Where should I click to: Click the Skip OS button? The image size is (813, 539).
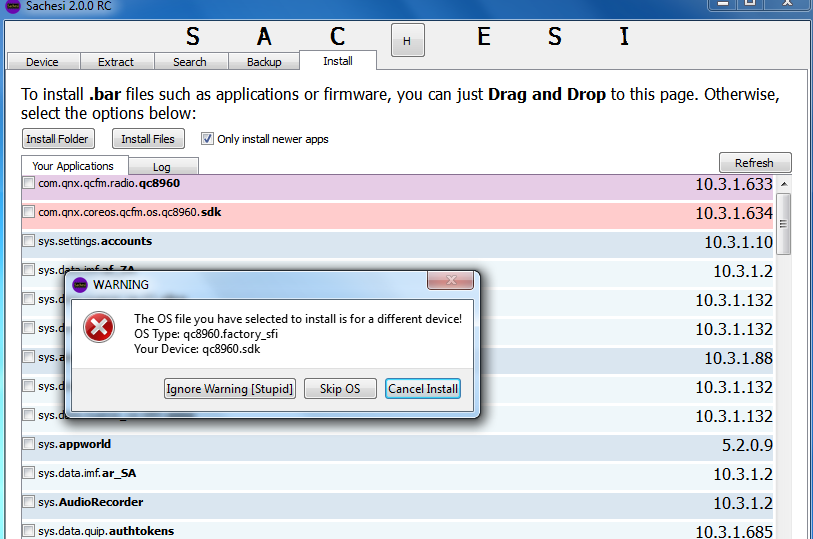coord(340,389)
